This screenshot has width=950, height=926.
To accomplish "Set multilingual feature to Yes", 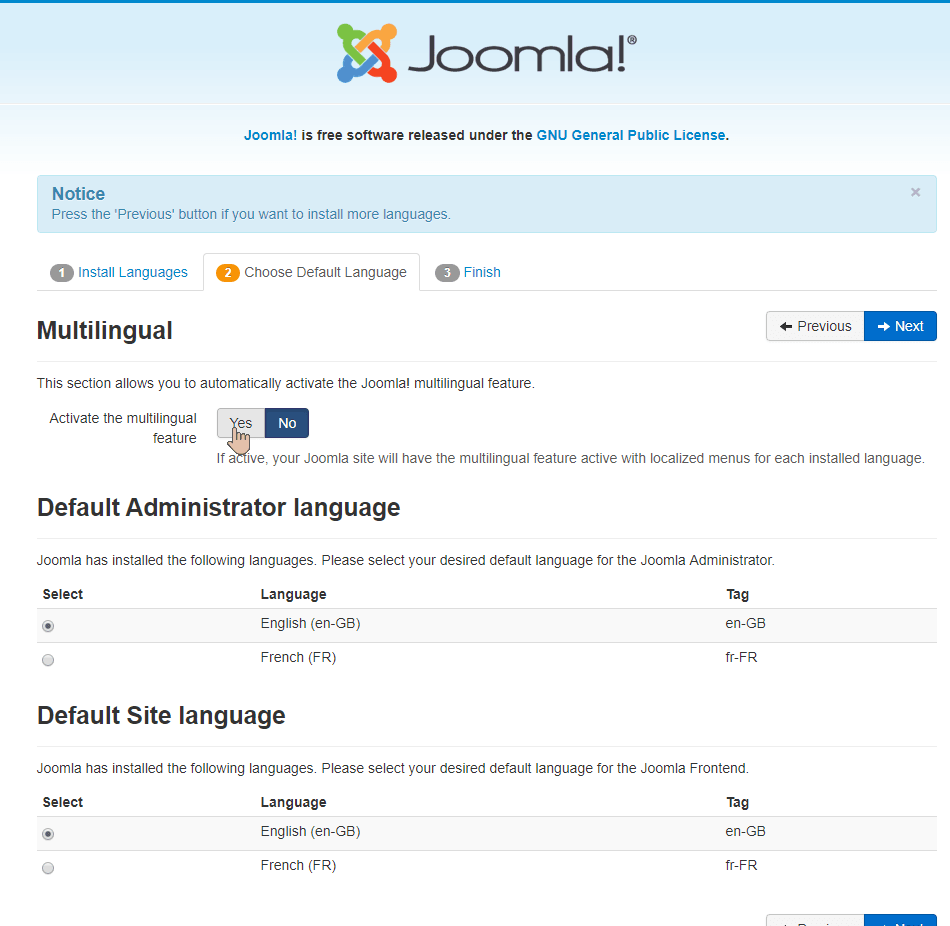I will coord(241,423).
